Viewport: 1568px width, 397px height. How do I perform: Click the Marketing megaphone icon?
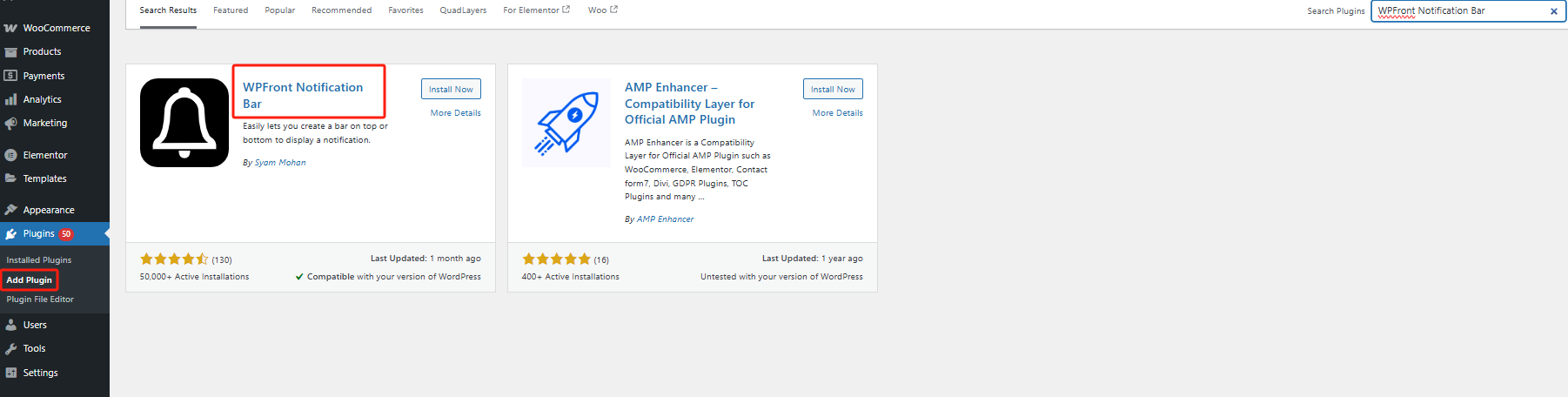[x=10, y=124]
